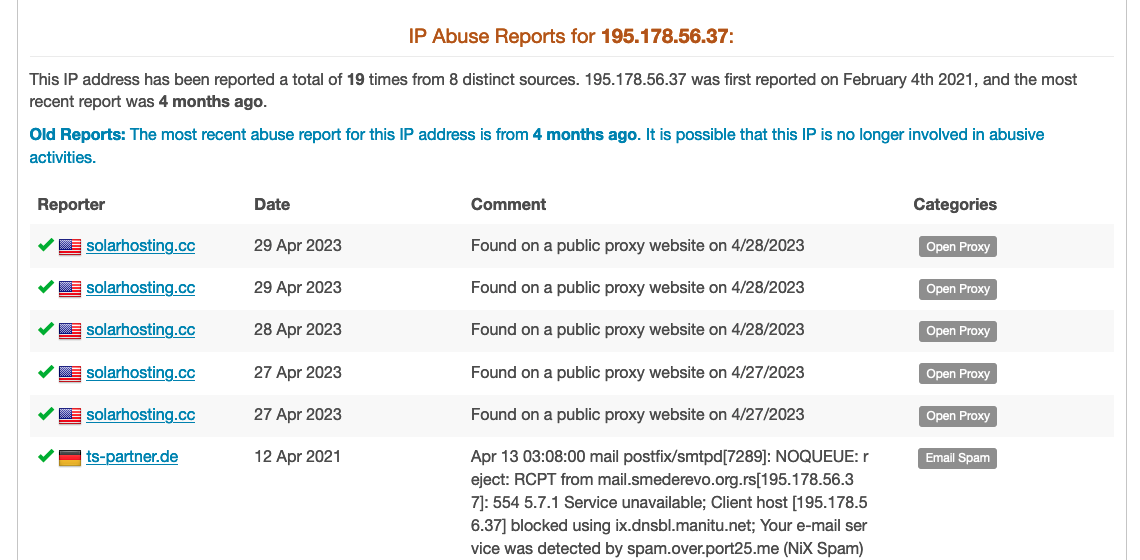Image resolution: width=1140 pixels, height=560 pixels.
Task: Click the Categories column header
Action: [955, 204]
